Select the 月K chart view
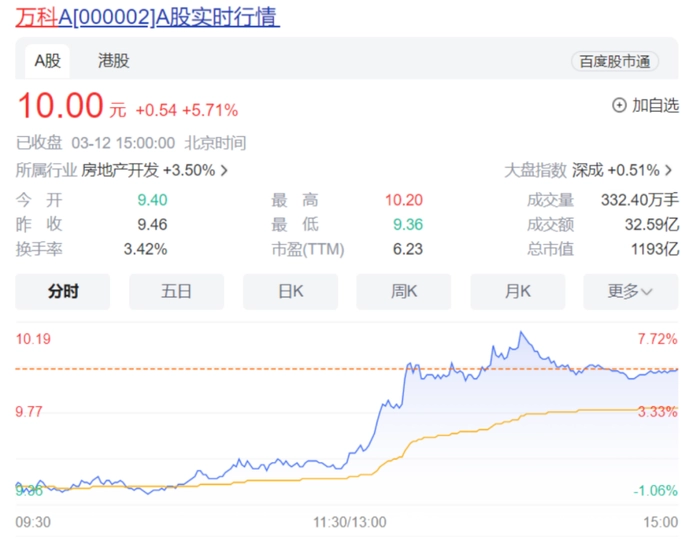 point(518,291)
